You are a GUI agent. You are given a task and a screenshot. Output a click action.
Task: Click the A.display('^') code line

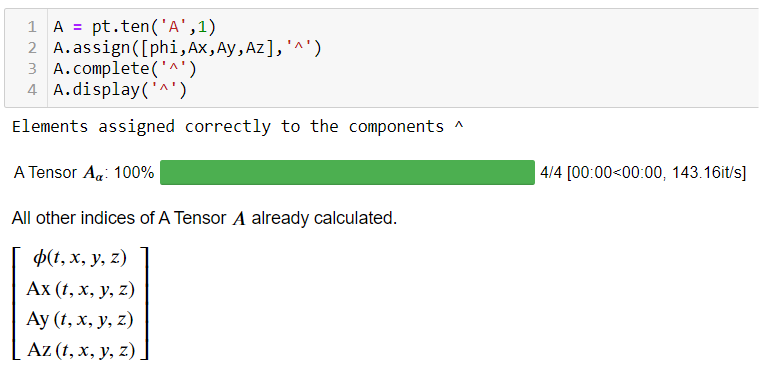tap(120, 90)
